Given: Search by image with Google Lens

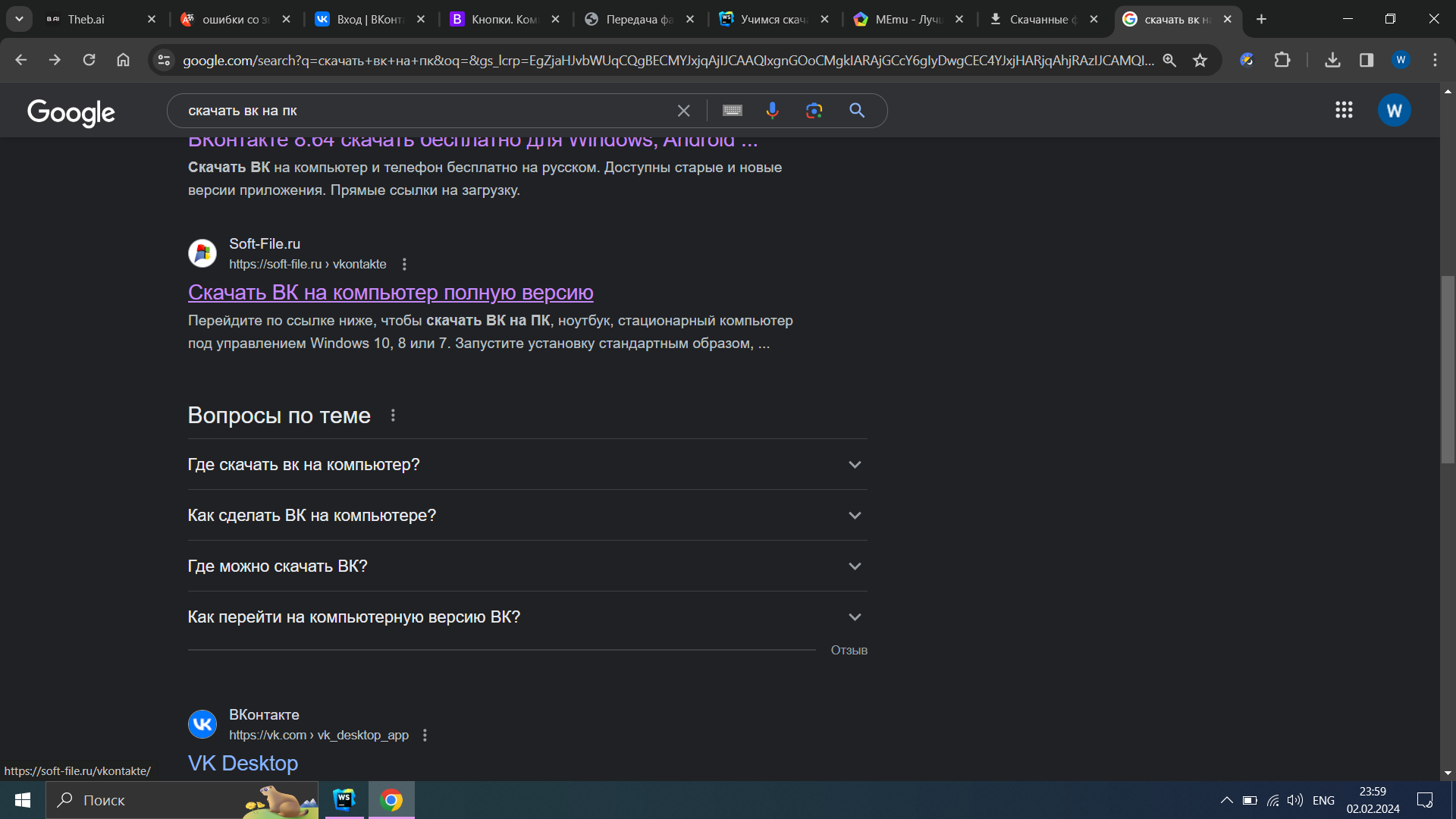Looking at the screenshot, I should pos(814,111).
